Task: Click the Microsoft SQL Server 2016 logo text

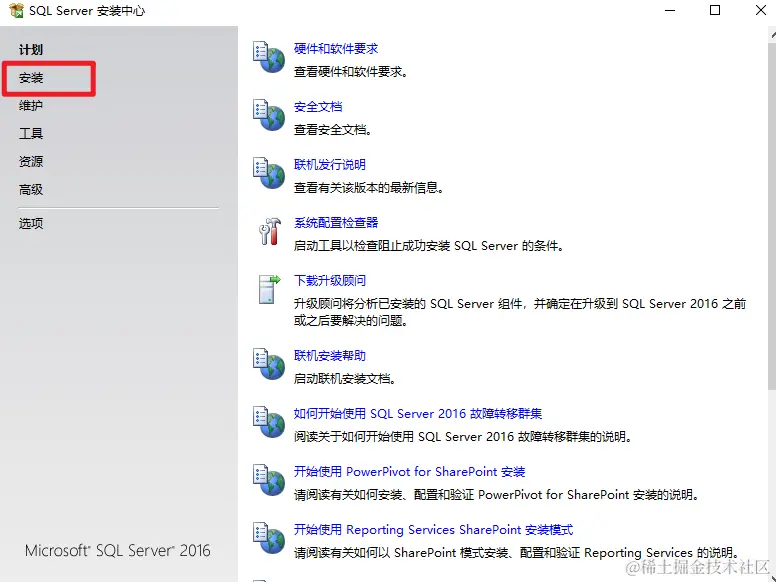Action: (118, 550)
